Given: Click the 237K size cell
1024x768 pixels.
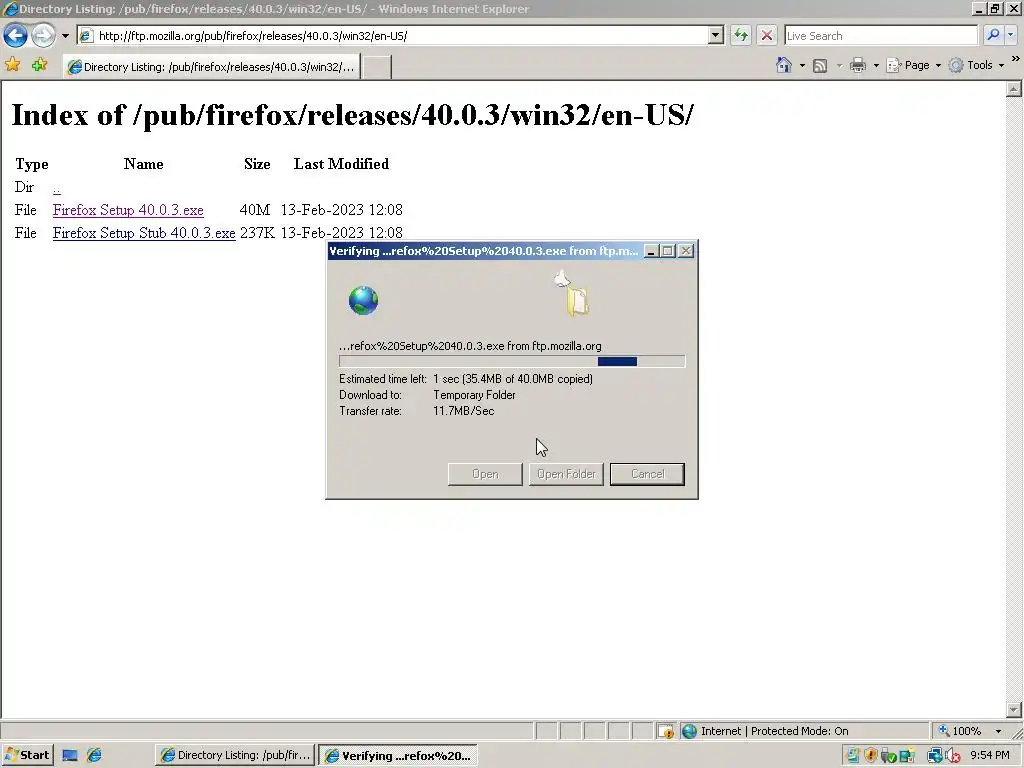Looking at the screenshot, I should [x=257, y=233].
